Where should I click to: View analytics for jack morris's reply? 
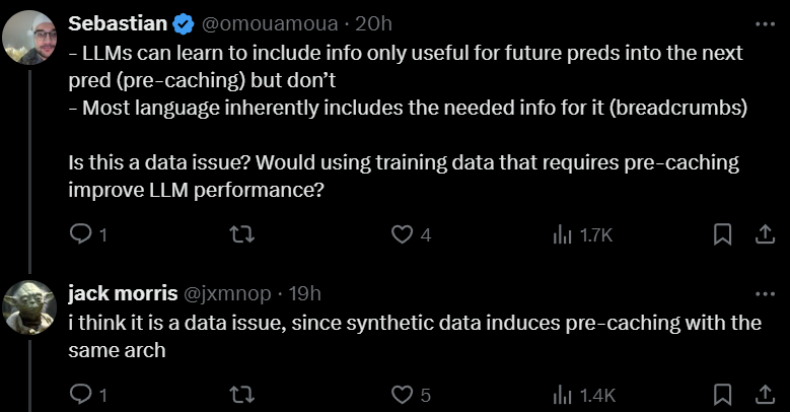561,394
